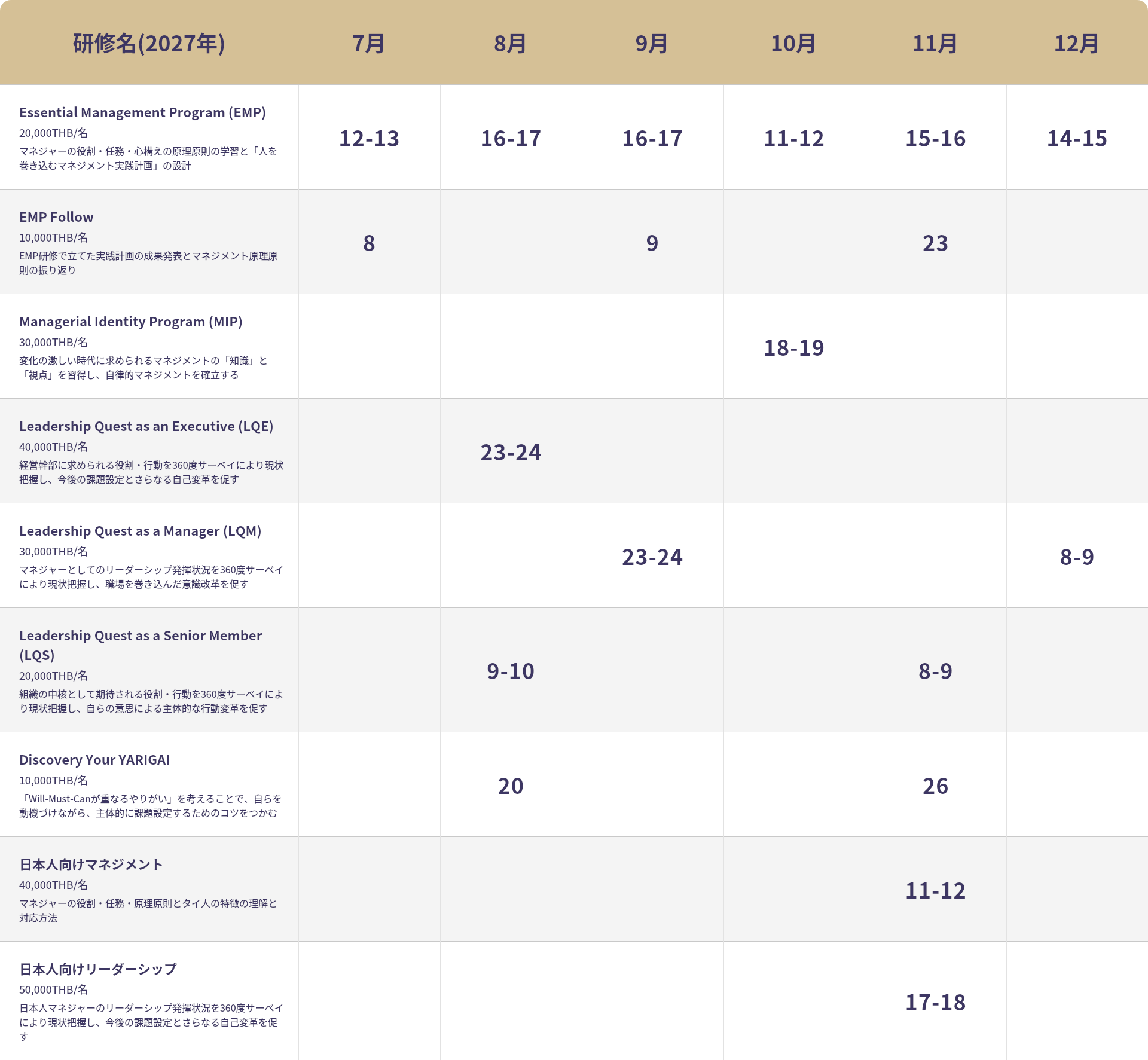1148x1060 pixels.
Task: Select LQE August 23-24 date cell
Action: (511, 453)
